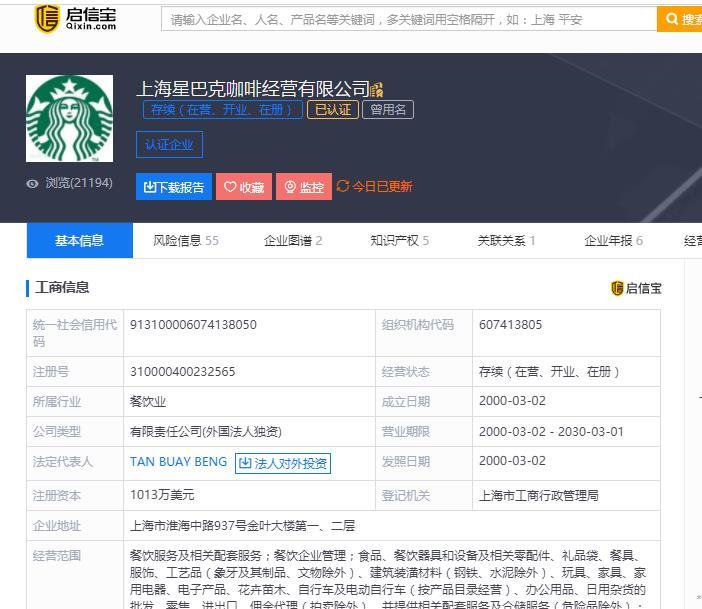The image size is (702, 609).
Task: Click the 认证企业 button
Action: (169, 144)
